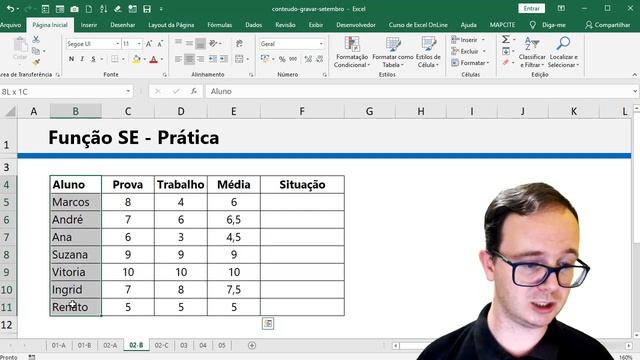Click the sort A-Z quick access icon
640x360 pixels.
[103, 9]
